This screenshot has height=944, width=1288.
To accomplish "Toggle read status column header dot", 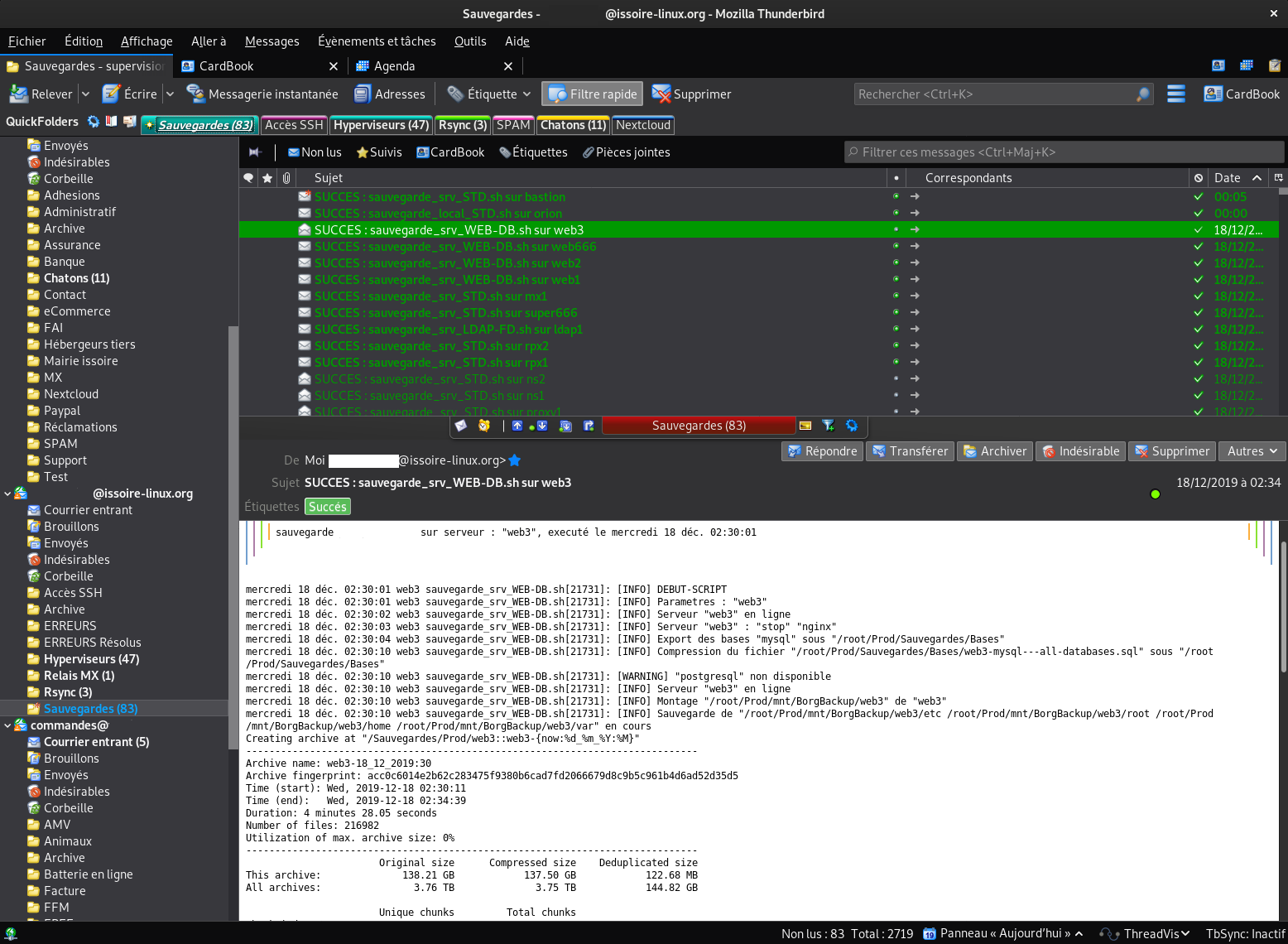I will coord(896,178).
